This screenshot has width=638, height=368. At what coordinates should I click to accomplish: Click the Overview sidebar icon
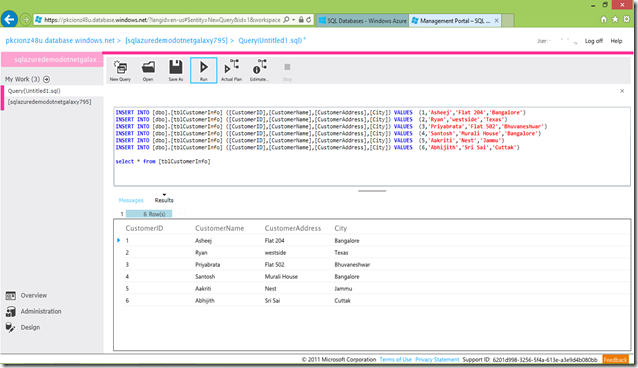point(11,296)
